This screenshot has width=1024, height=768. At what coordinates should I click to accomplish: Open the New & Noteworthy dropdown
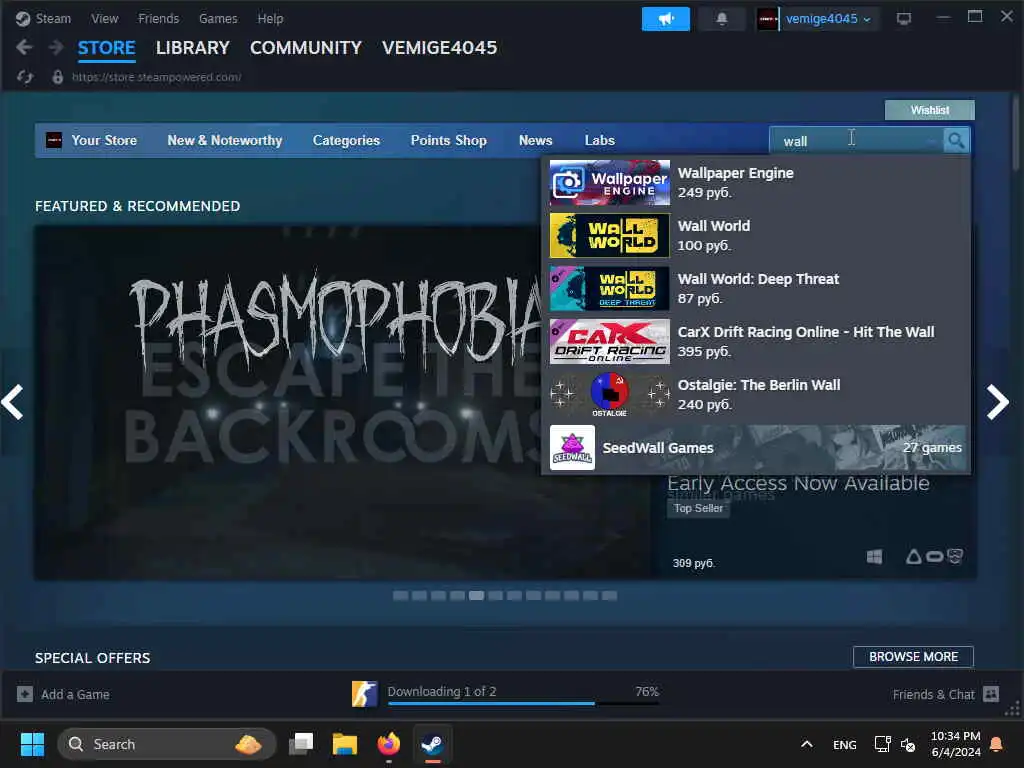(225, 140)
